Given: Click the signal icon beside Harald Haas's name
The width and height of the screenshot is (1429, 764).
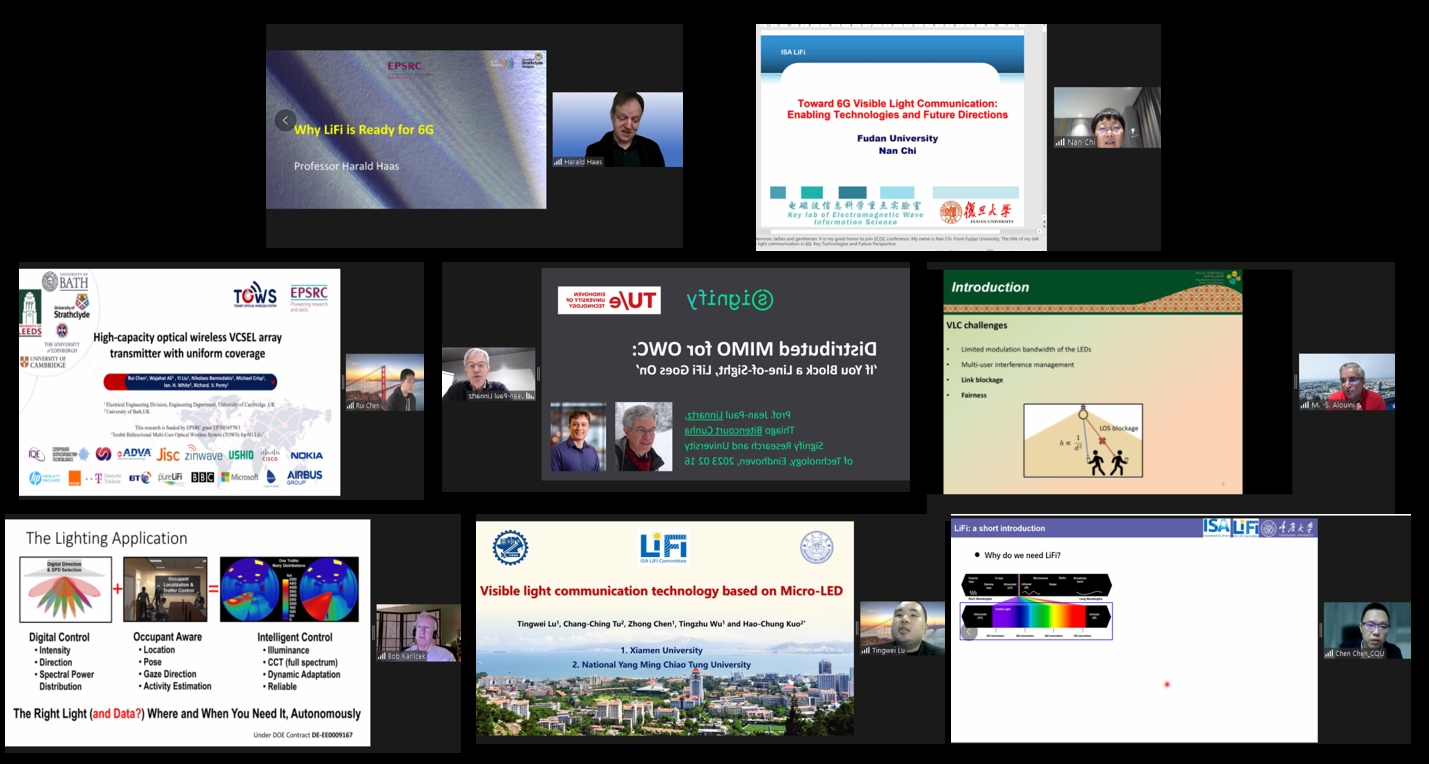Looking at the screenshot, I should [558, 162].
